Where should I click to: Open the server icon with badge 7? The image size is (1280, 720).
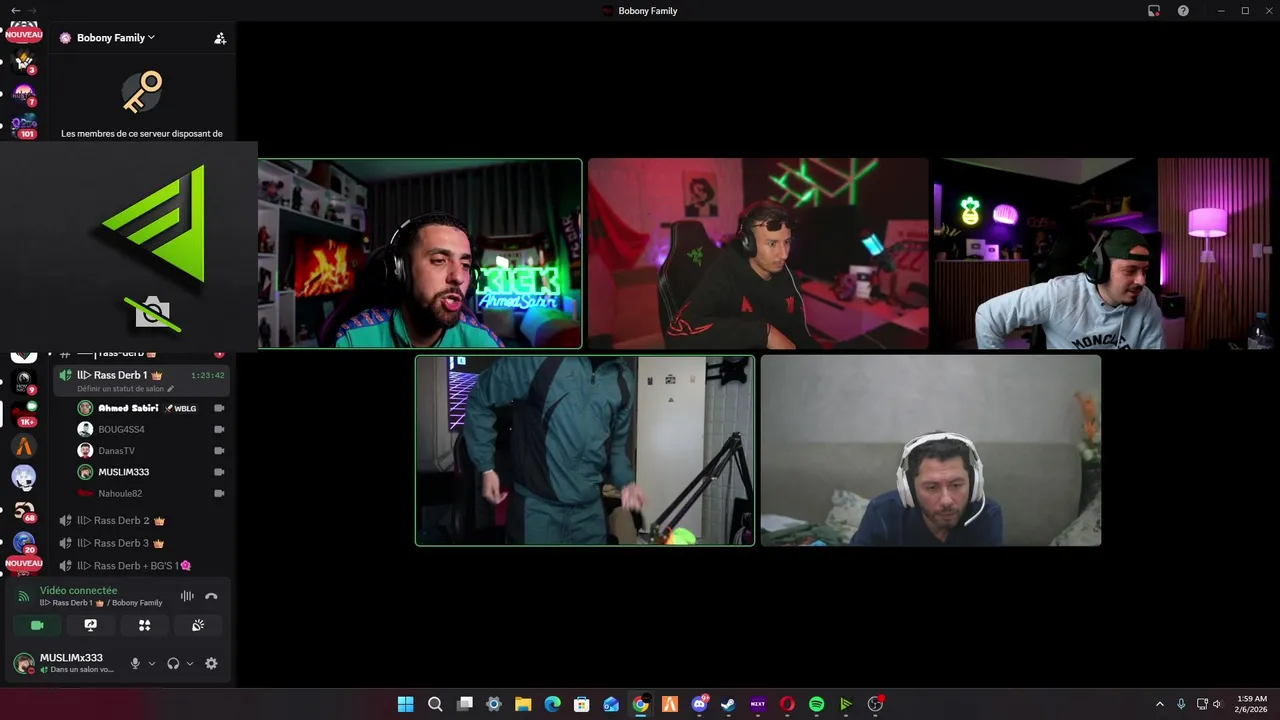point(24,94)
